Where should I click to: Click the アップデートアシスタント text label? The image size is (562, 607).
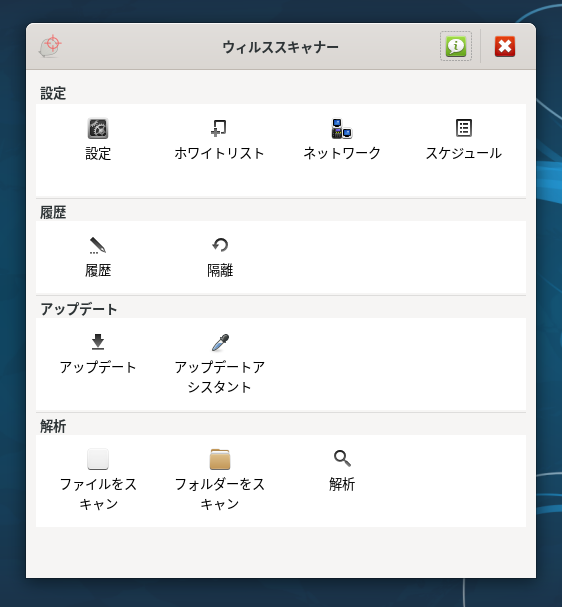click(x=219, y=377)
